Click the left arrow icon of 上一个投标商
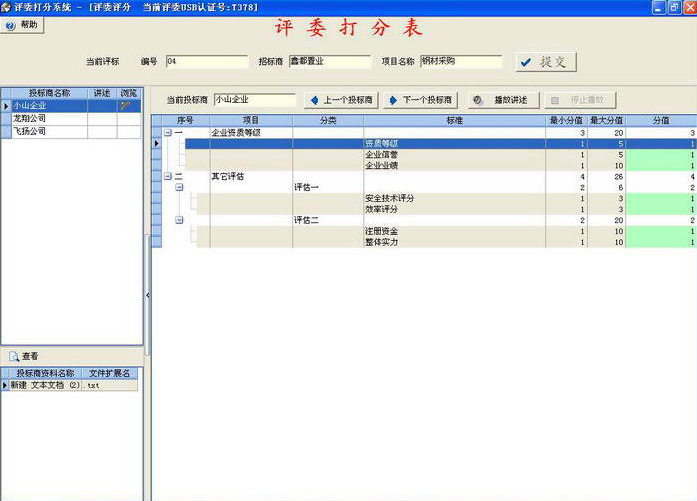The image size is (697, 501). point(315,100)
